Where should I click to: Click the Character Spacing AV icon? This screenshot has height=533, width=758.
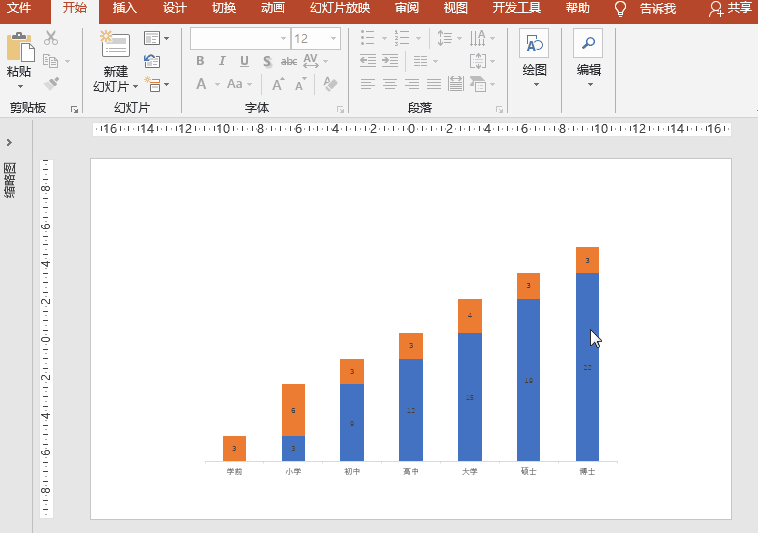[310, 61]
